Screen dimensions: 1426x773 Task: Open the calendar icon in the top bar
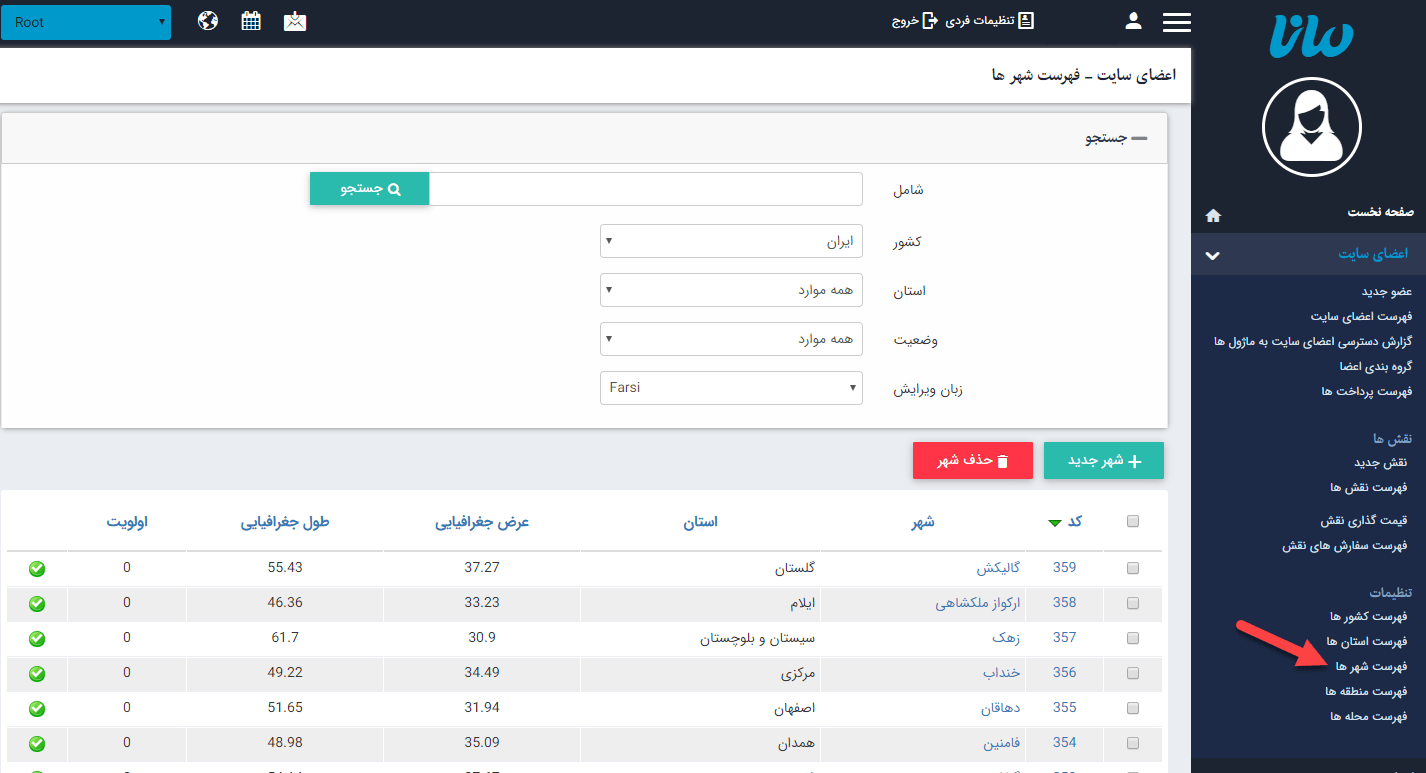(250, 19)
